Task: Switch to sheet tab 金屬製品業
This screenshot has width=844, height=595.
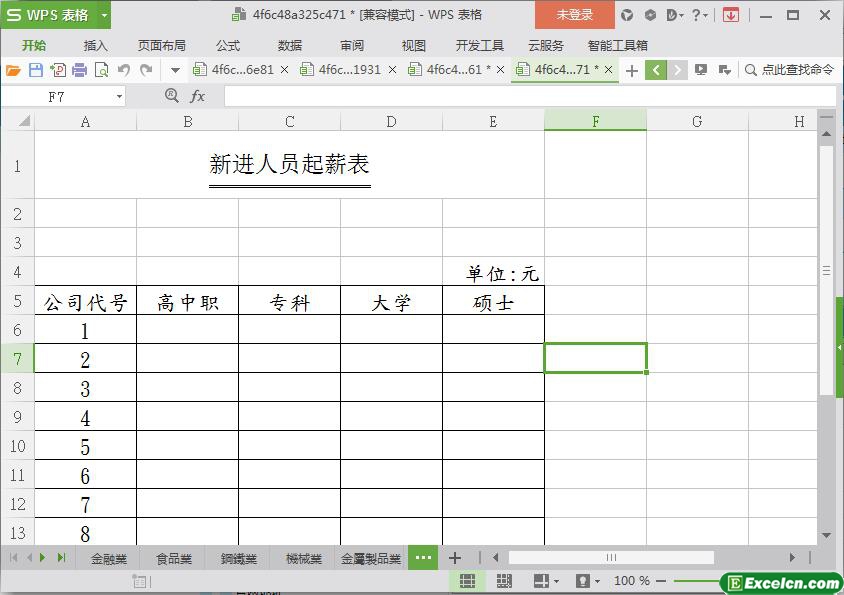Action: 371,559
